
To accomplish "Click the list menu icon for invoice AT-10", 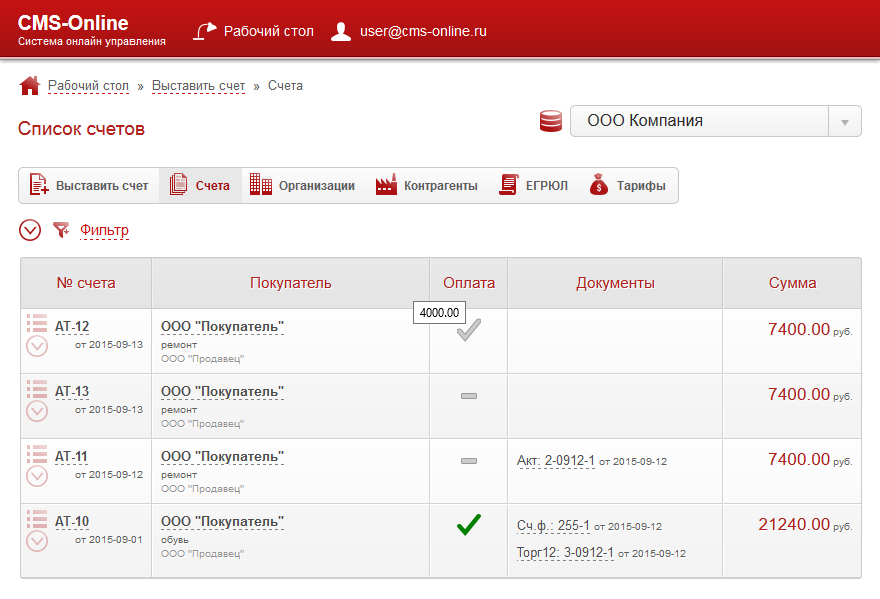I will pyautogui.click(x=37, y=518).
